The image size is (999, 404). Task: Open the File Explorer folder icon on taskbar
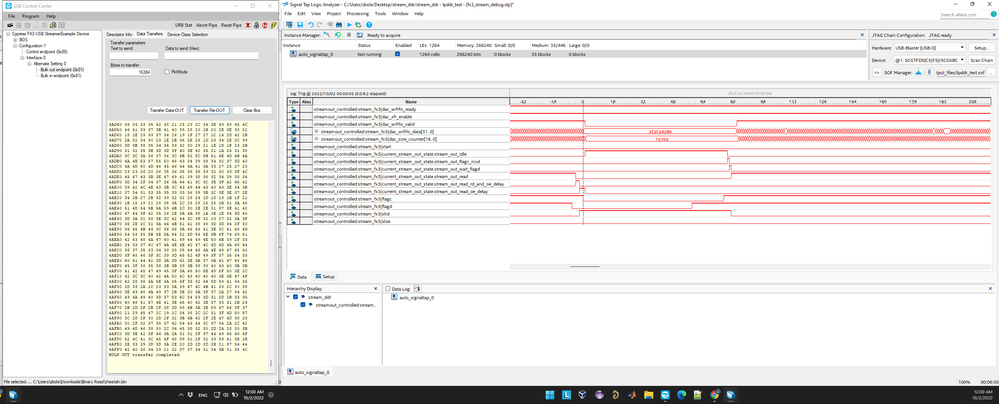coord(648,395)
